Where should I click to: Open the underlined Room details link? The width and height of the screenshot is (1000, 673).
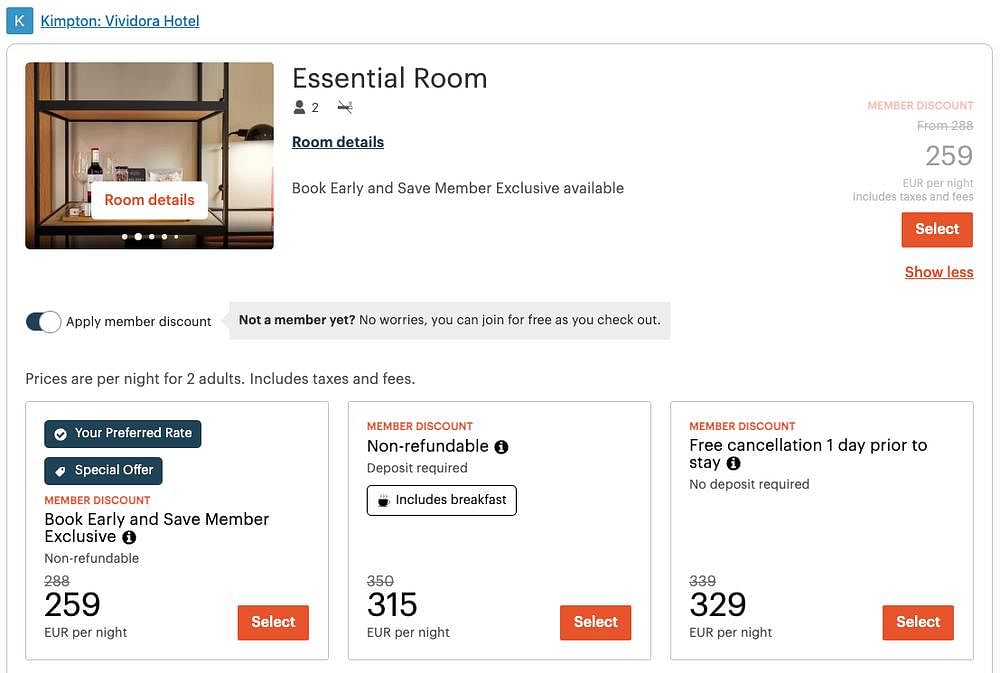pyautogui.click(x=338, y=142)
